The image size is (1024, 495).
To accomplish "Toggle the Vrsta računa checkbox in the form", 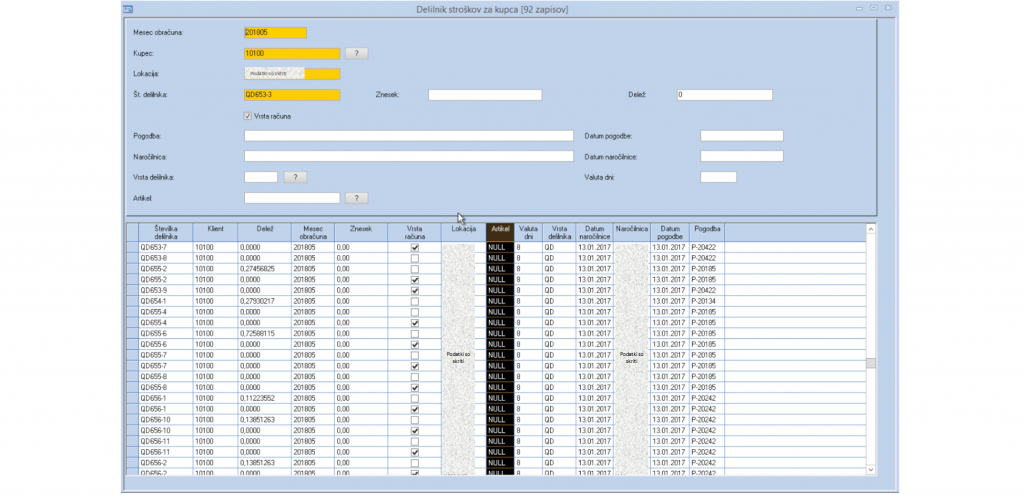I will click(x=248, y=116).
